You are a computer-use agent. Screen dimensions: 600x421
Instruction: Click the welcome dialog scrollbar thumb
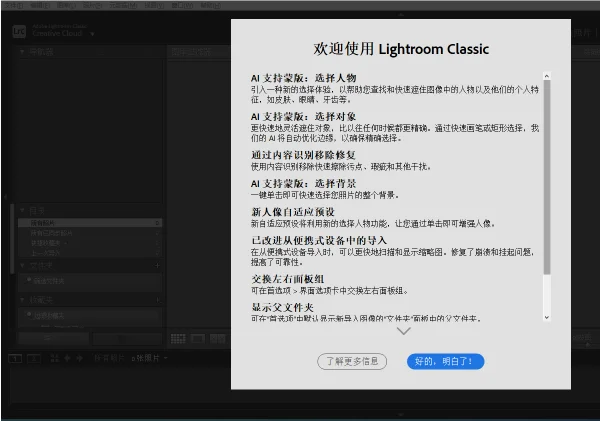[547, 177]
